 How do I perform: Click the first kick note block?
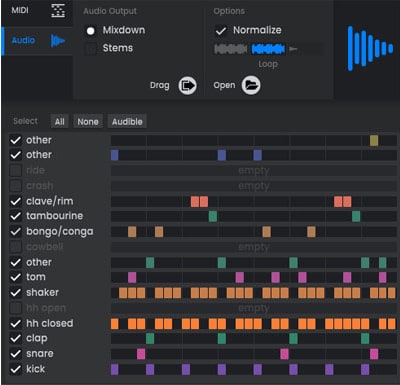click(114, 369)
